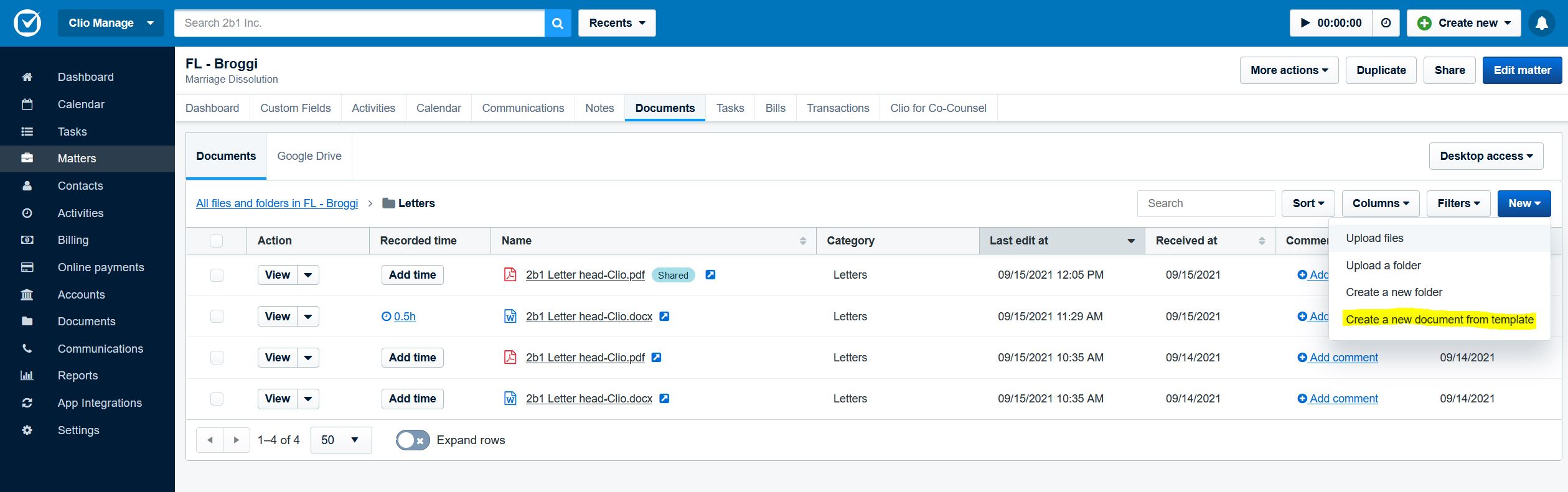Click Add comment on last docx row

(1338, 399)
